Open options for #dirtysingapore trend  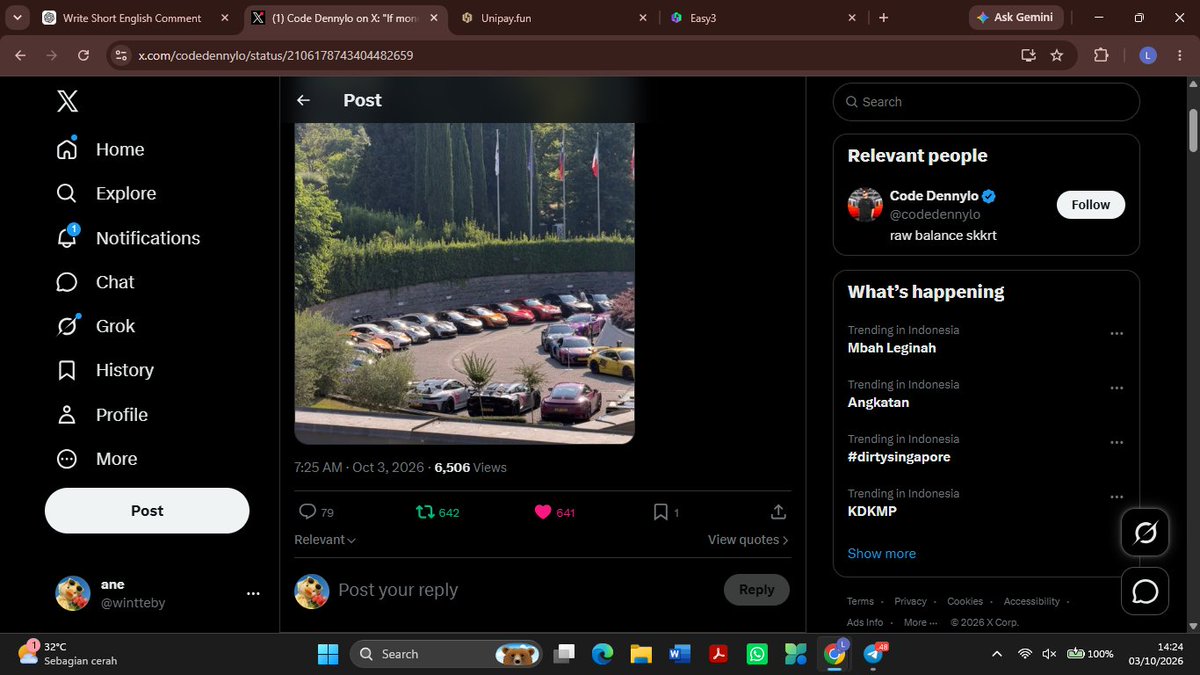[x=1117, y=443]
